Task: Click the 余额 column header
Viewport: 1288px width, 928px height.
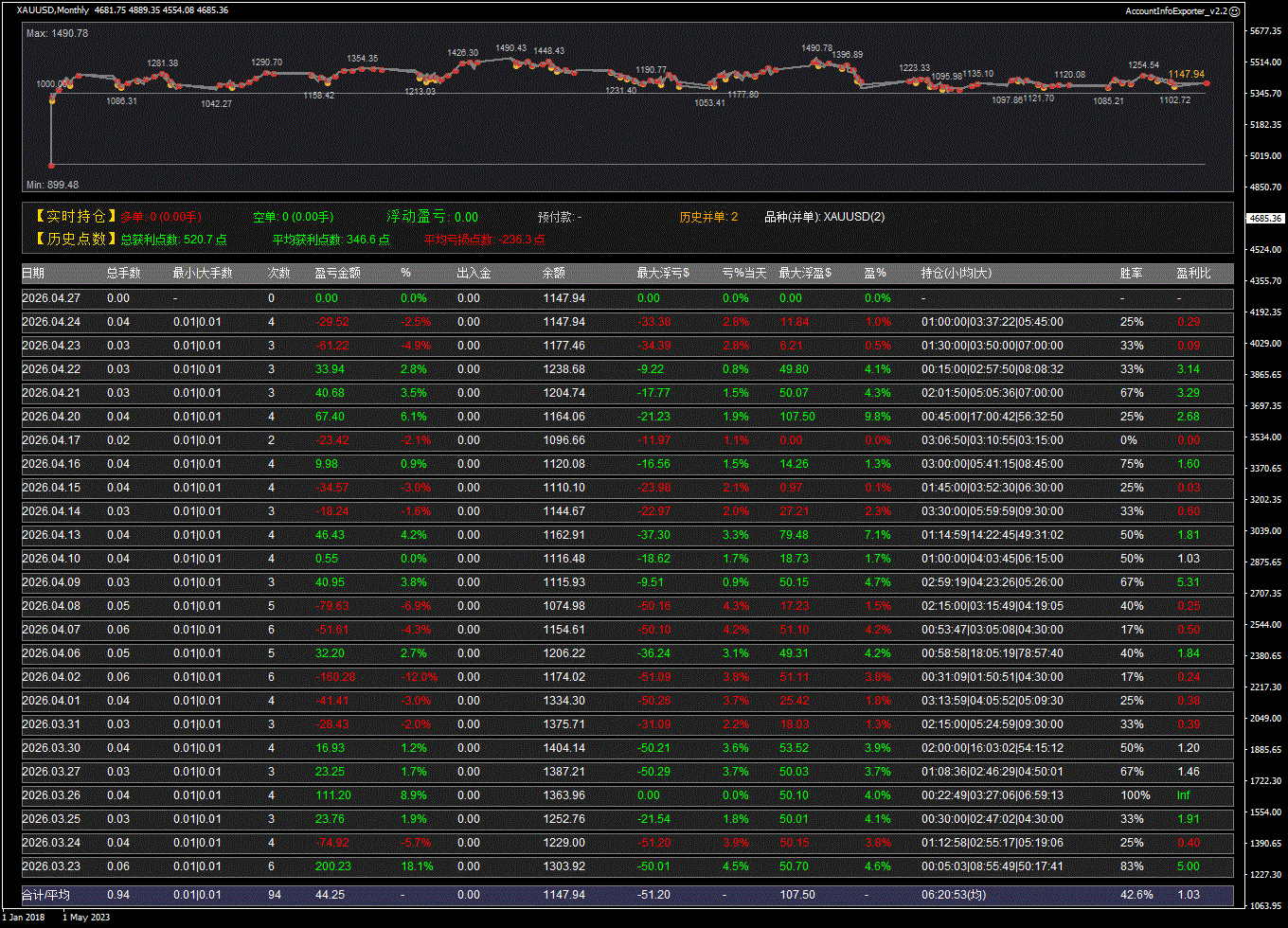Action: (x=553, y=274)
